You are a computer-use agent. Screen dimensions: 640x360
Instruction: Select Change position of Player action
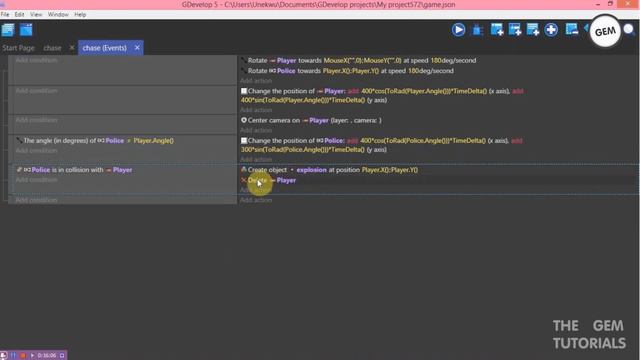(x=382, y=96)
